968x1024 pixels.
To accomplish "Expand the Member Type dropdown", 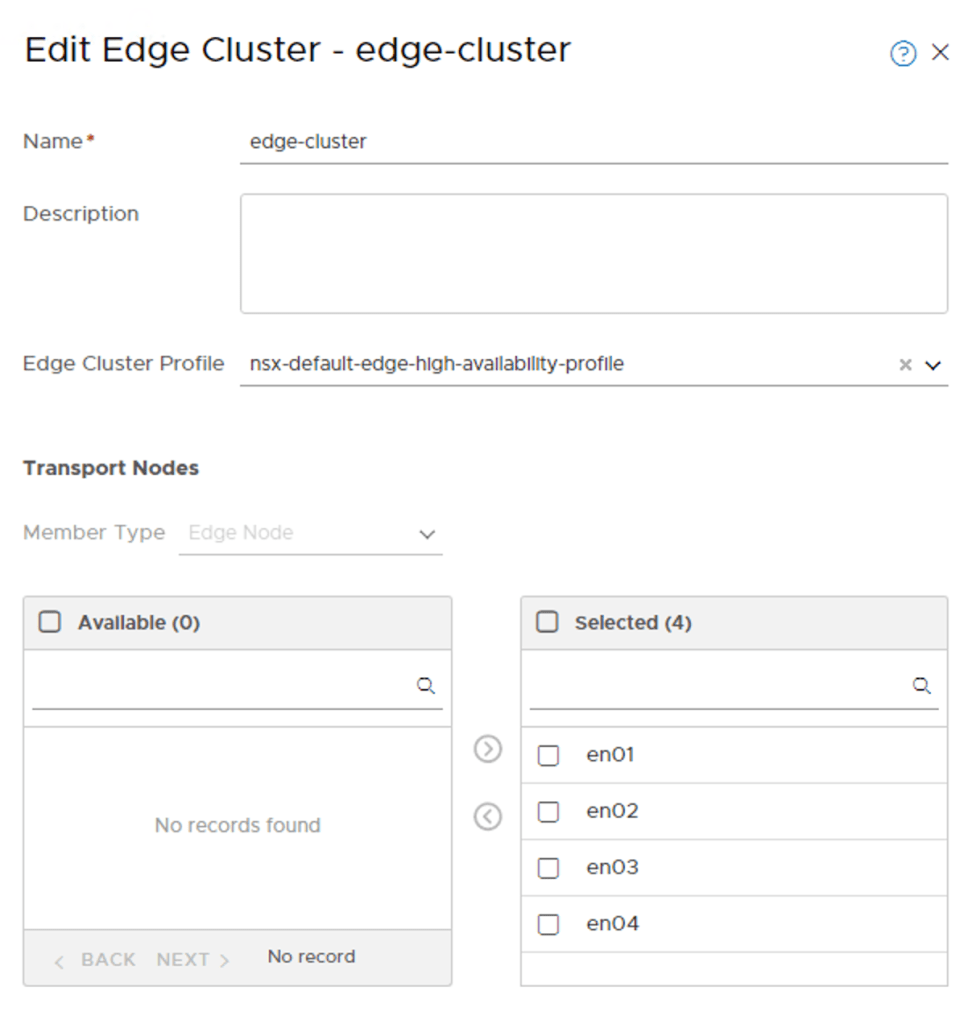I will (x=428, y=533).
